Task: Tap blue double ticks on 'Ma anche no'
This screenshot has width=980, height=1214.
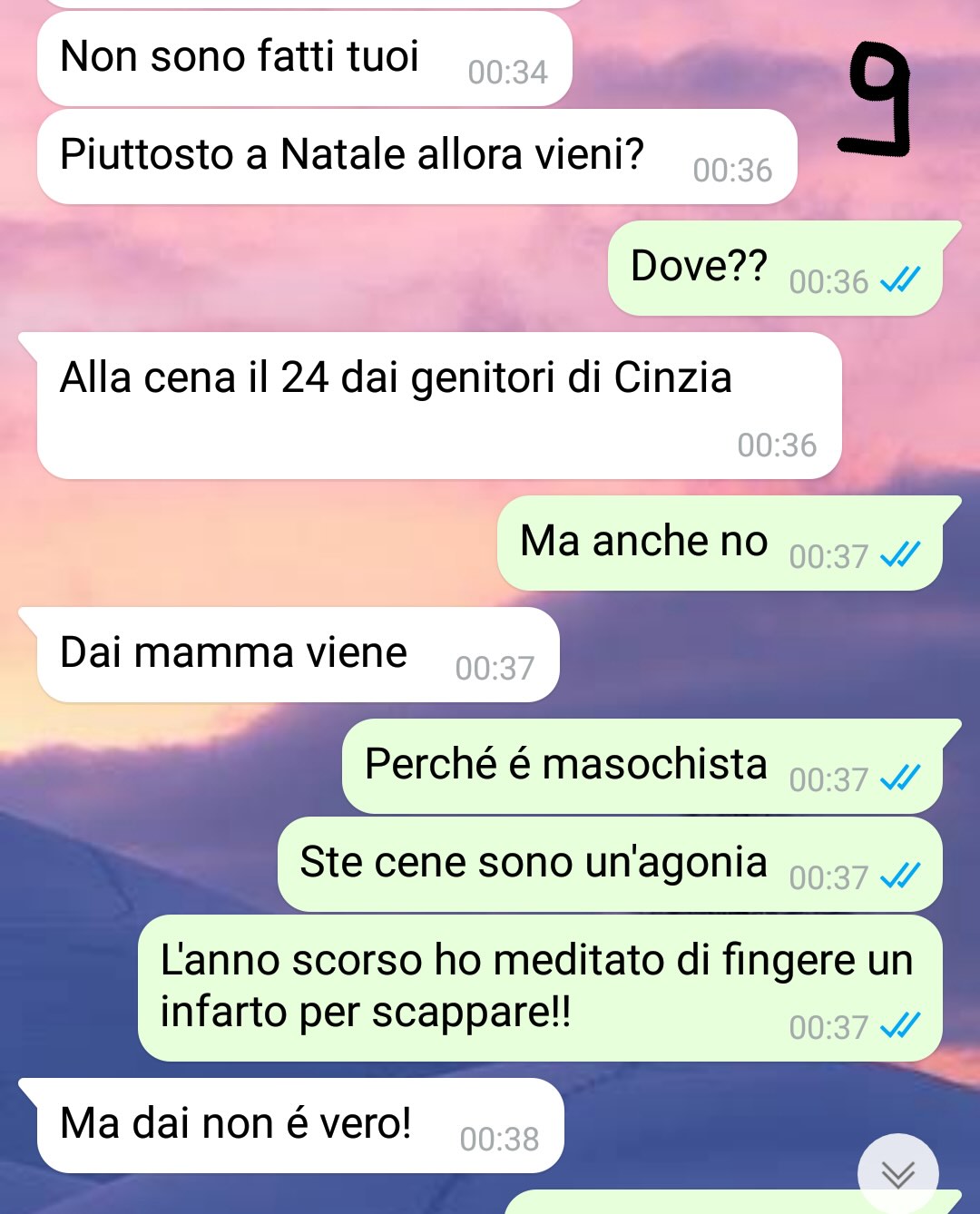Action: pyautogui.click(x=900, y=554)
